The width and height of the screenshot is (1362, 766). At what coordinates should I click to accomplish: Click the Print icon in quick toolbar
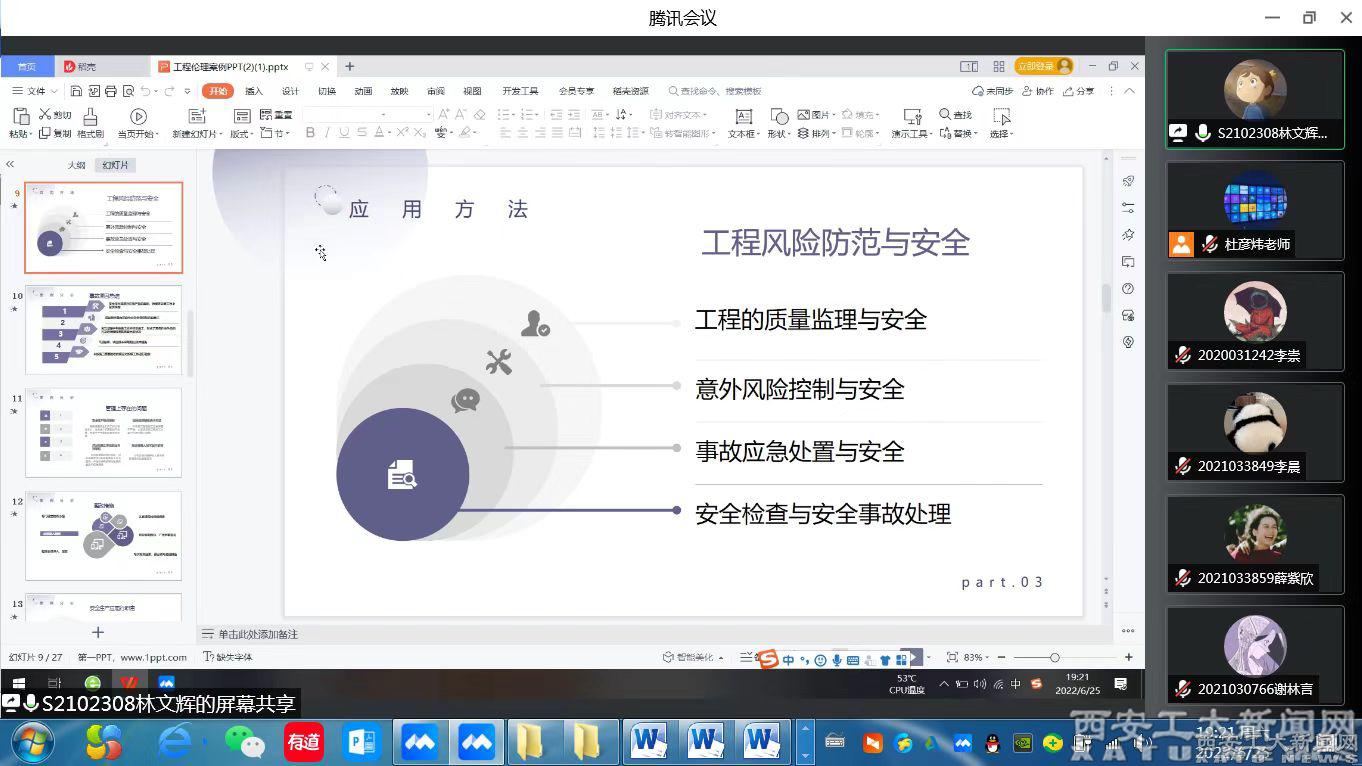tap(110, 91)
